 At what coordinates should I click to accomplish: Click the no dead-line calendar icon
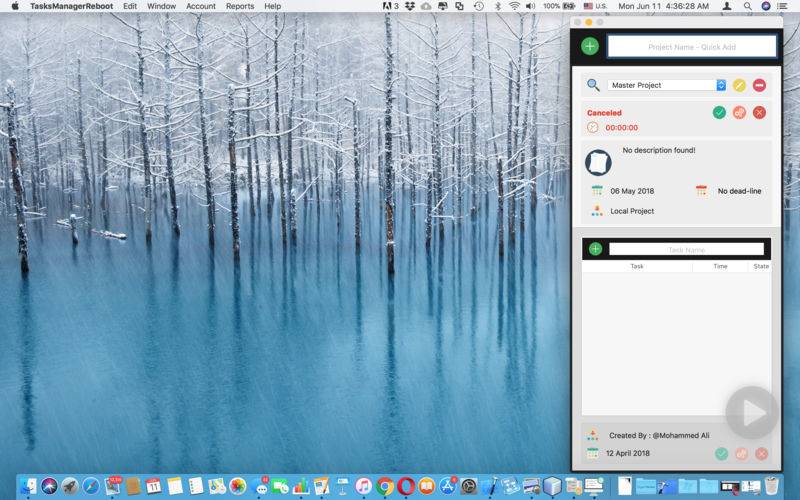pyautogui.click(x=701, y=190)
